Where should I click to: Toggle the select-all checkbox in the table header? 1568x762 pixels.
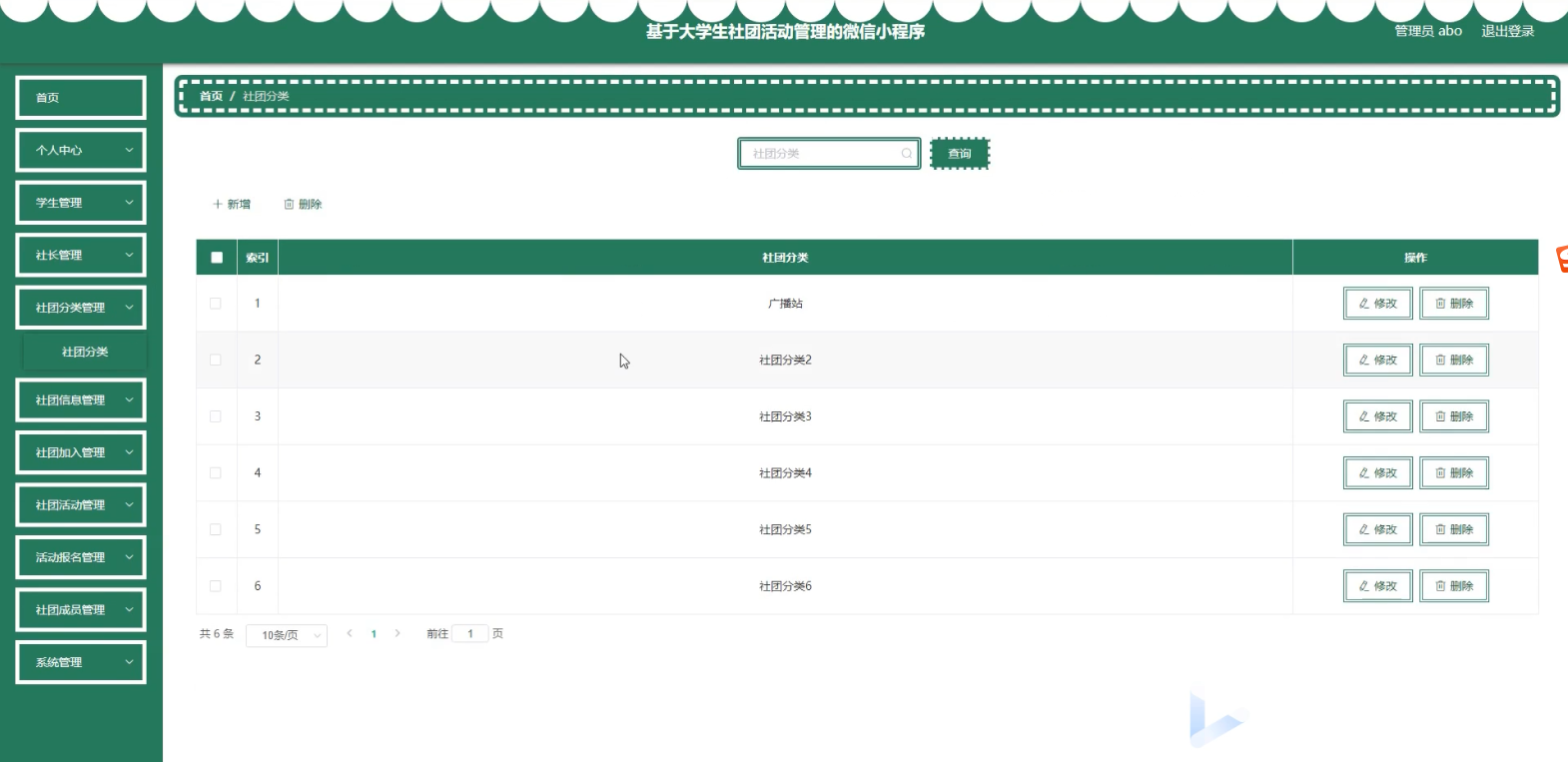pyautogui.click(x=217, y=258)
